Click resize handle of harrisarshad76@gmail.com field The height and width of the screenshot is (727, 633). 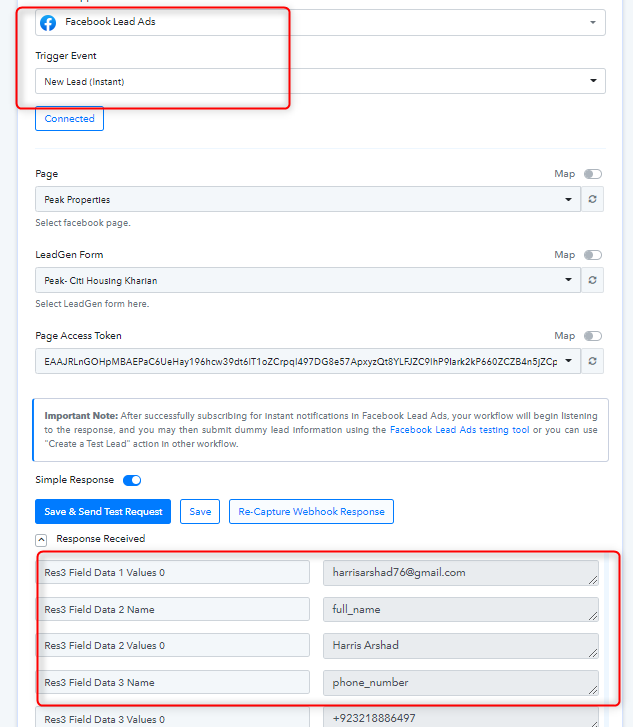pyautogui.click(x=593, y=580)
